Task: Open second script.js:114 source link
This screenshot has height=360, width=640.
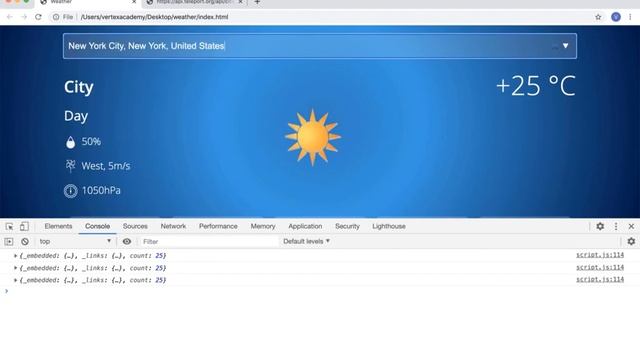Action: (600, 267)
